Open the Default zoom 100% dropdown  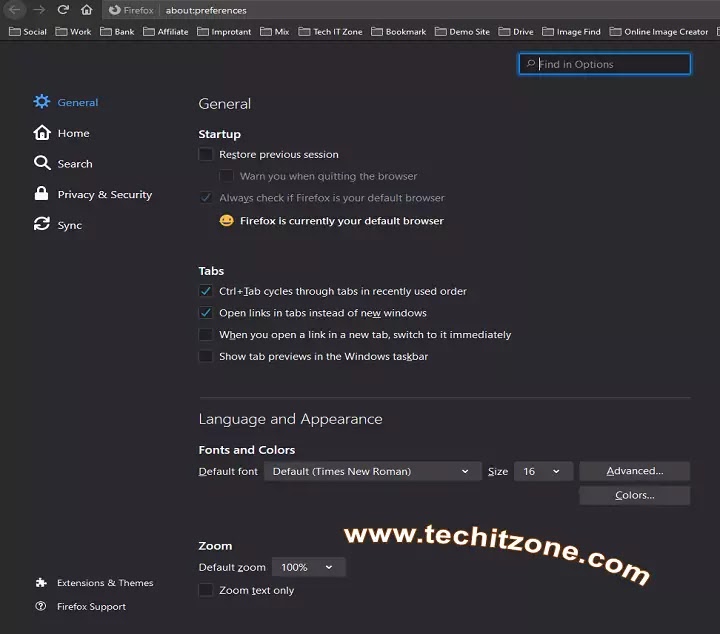(x=308, y=567)
